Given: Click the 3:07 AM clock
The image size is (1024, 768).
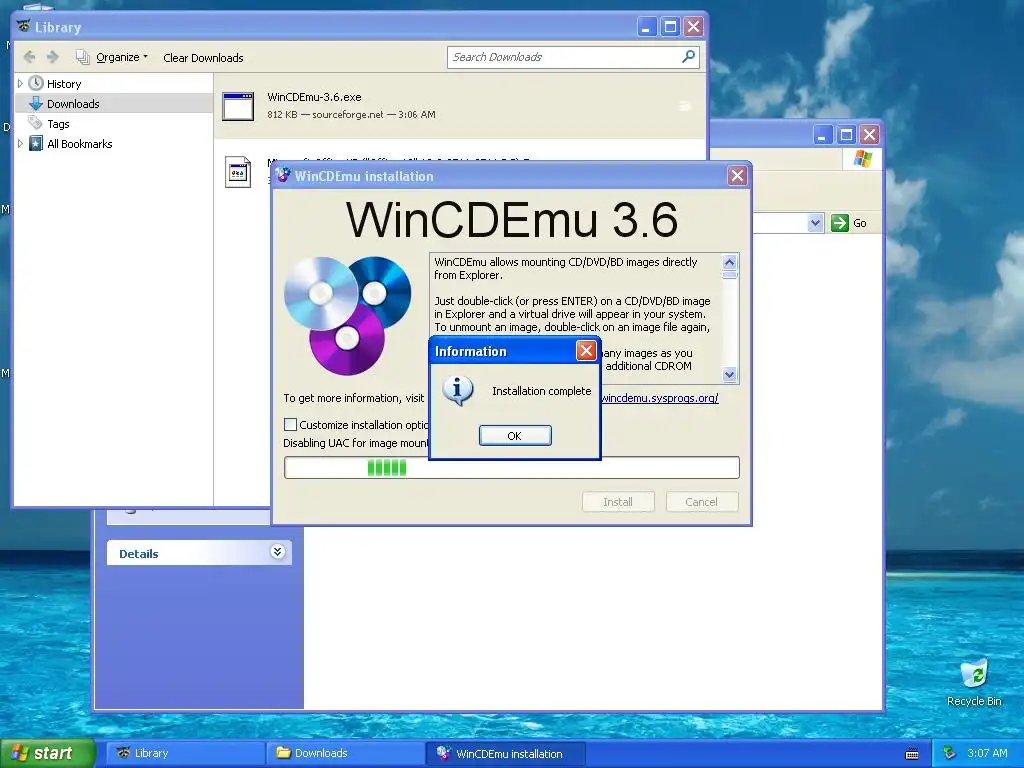Looking at the screenshot, I should coord(987,753).
